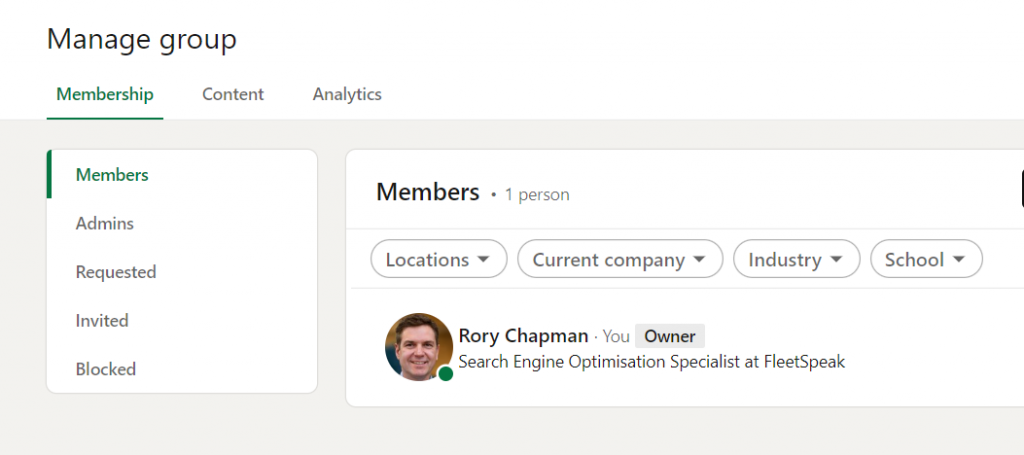Click the '1 person' member count
This screenshot has height=455, width=1024.
pos(537,195)
